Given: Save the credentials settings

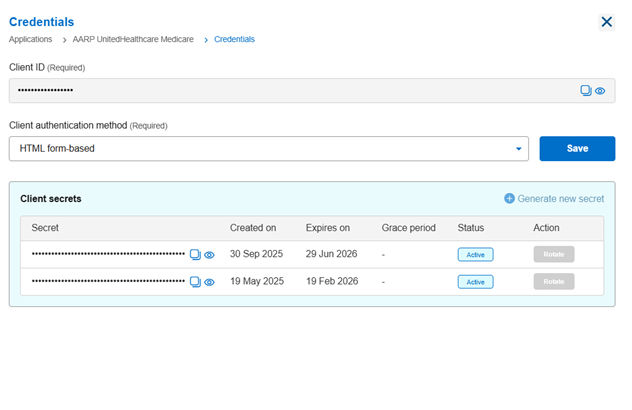Looking at the screenshot, I should 577,148.
